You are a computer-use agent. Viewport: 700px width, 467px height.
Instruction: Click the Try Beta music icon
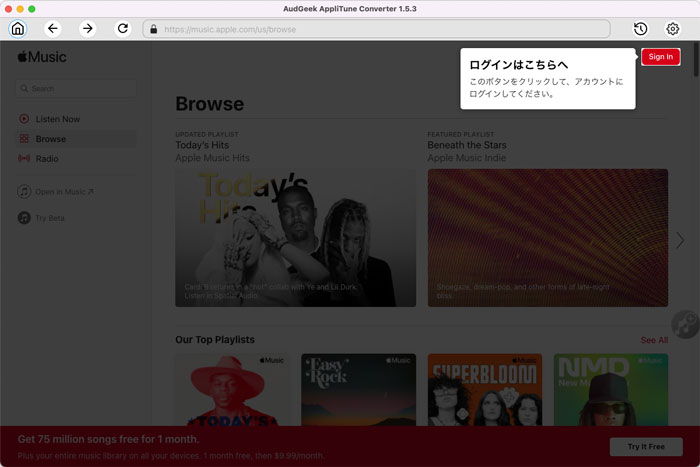(24, 218)
